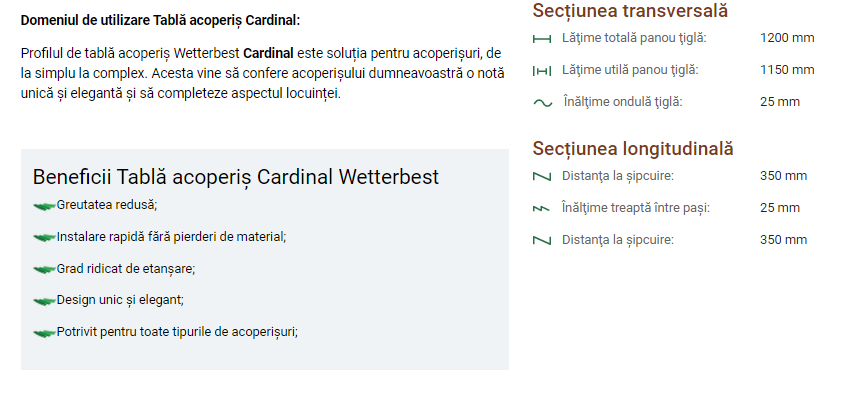This screenshot has width=841, height=393.
Task: Click the first Distanța la șipcuire icon
Action: (542, 176)
